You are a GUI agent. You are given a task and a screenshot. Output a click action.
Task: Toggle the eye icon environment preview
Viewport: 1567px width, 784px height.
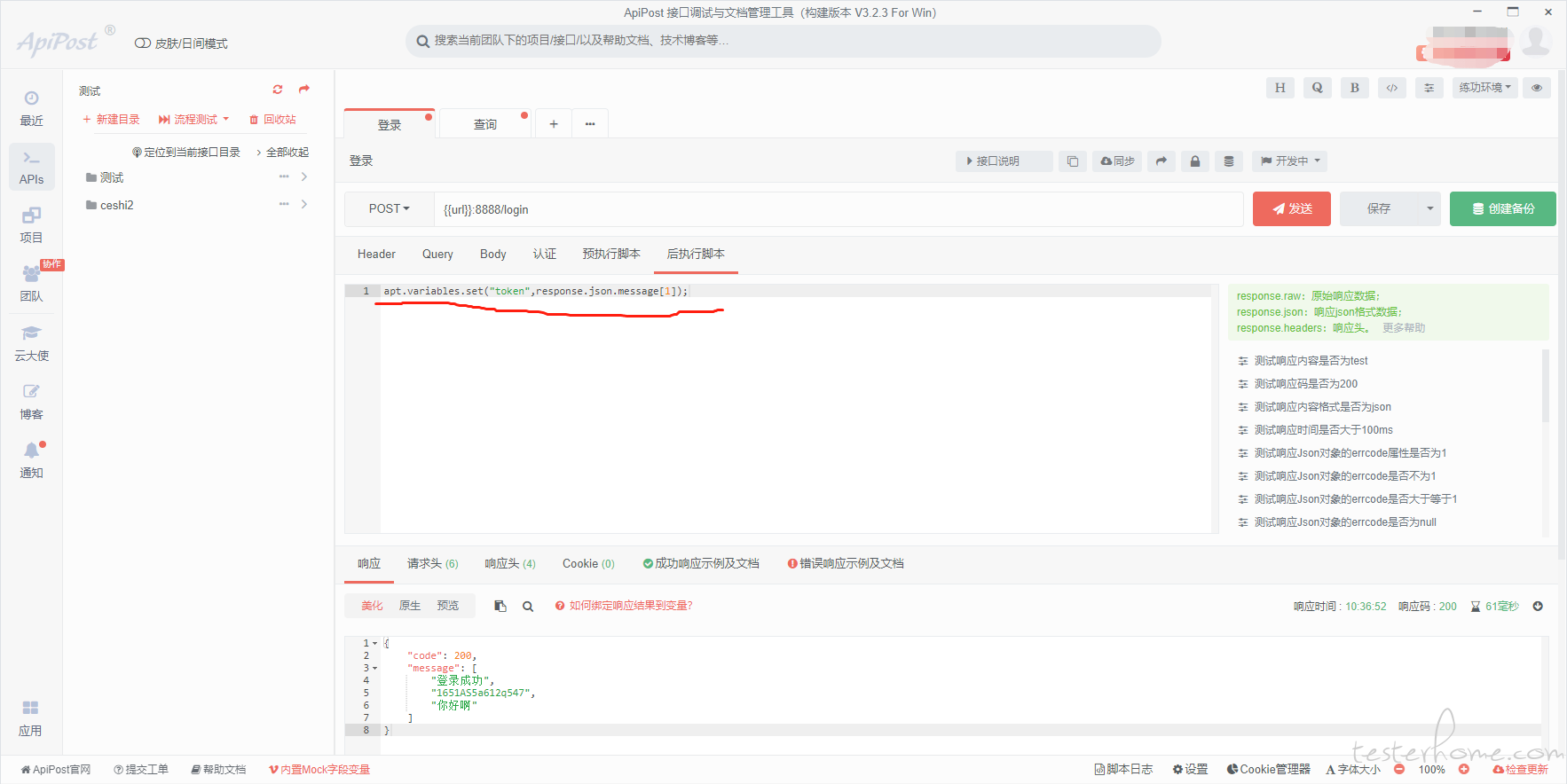pos(1537,88)
